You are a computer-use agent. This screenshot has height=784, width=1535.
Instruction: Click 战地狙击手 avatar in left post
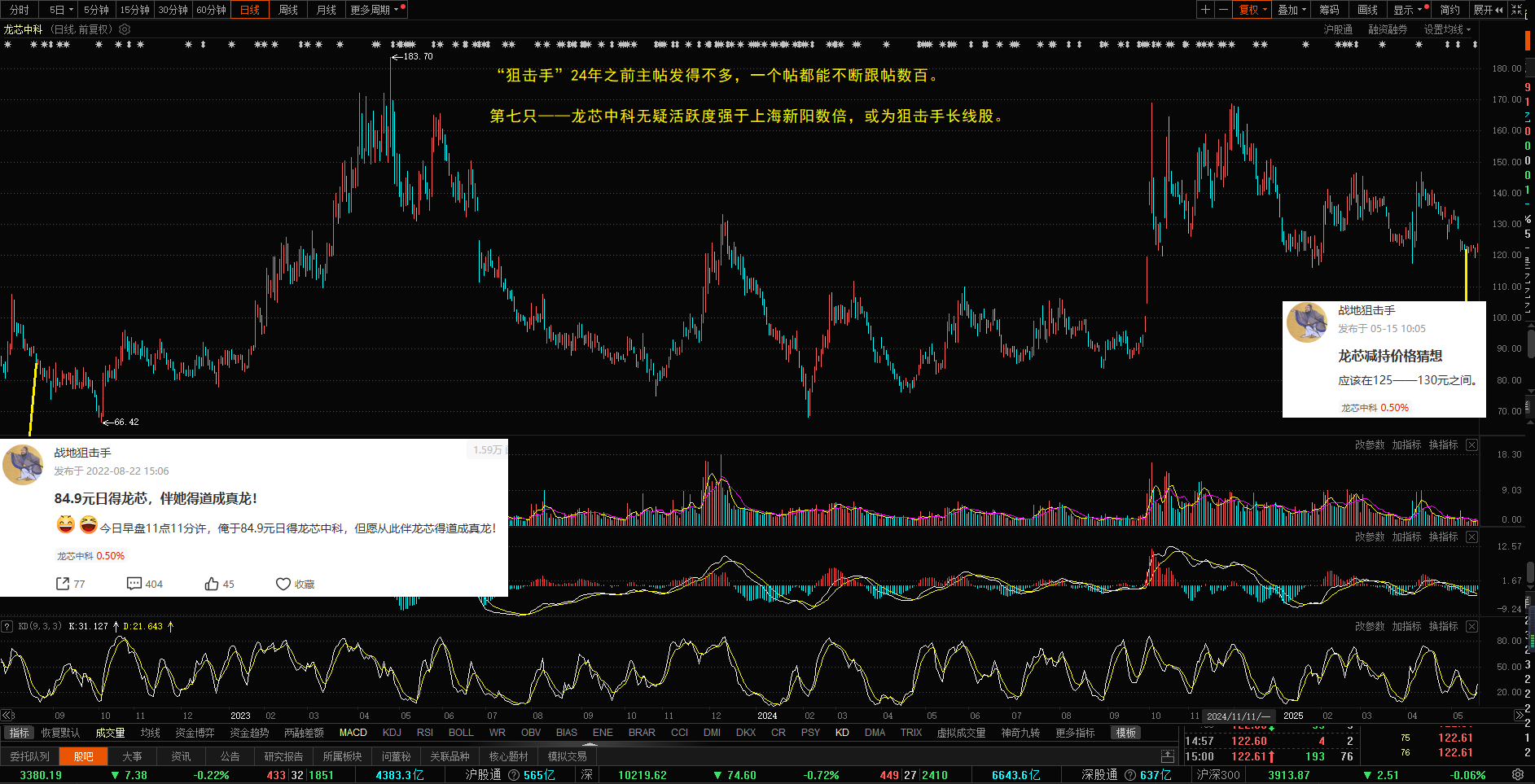pyautogui.click(x=23, y=464)
